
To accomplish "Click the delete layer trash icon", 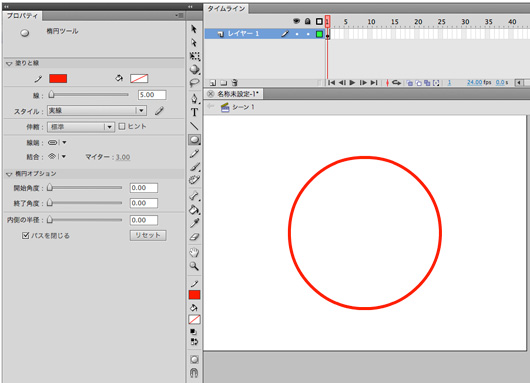I will click(x=235, y=82).
